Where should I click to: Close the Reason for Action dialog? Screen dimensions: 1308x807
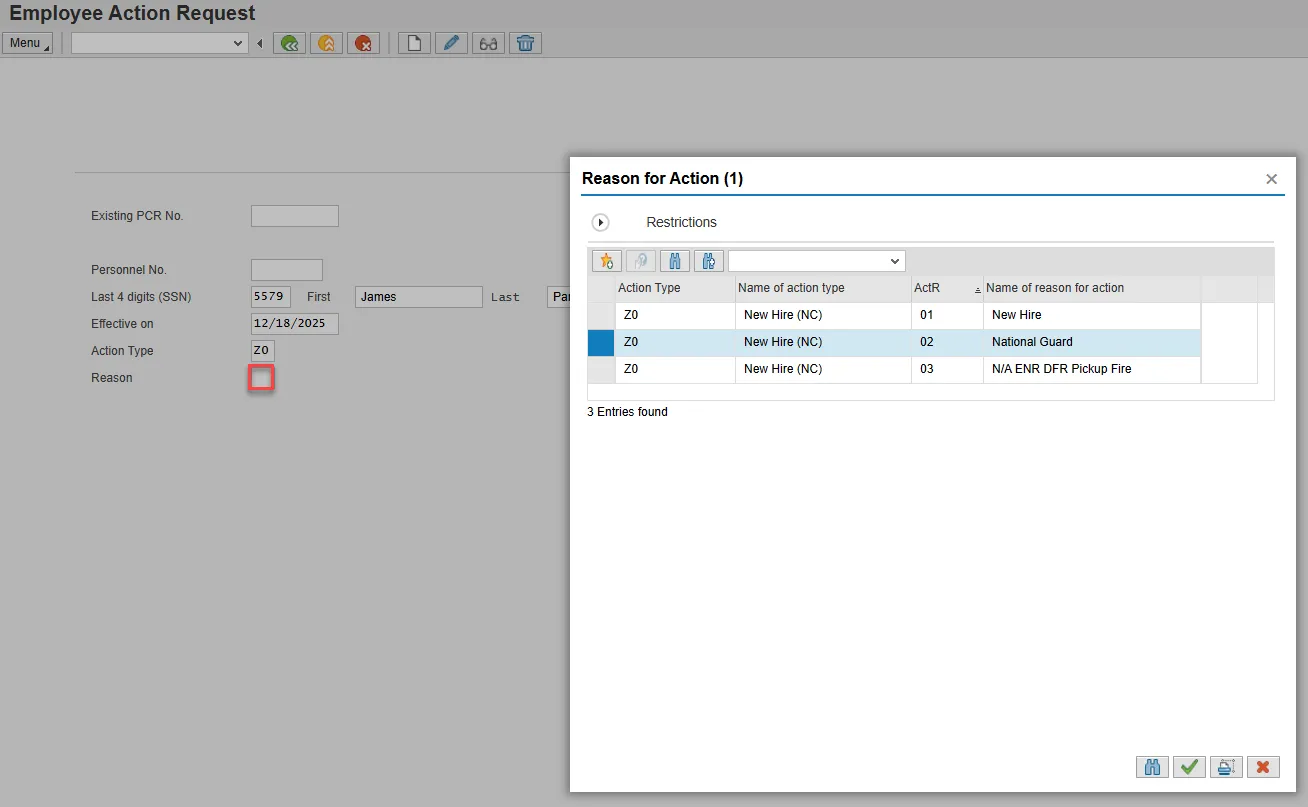1271,179
